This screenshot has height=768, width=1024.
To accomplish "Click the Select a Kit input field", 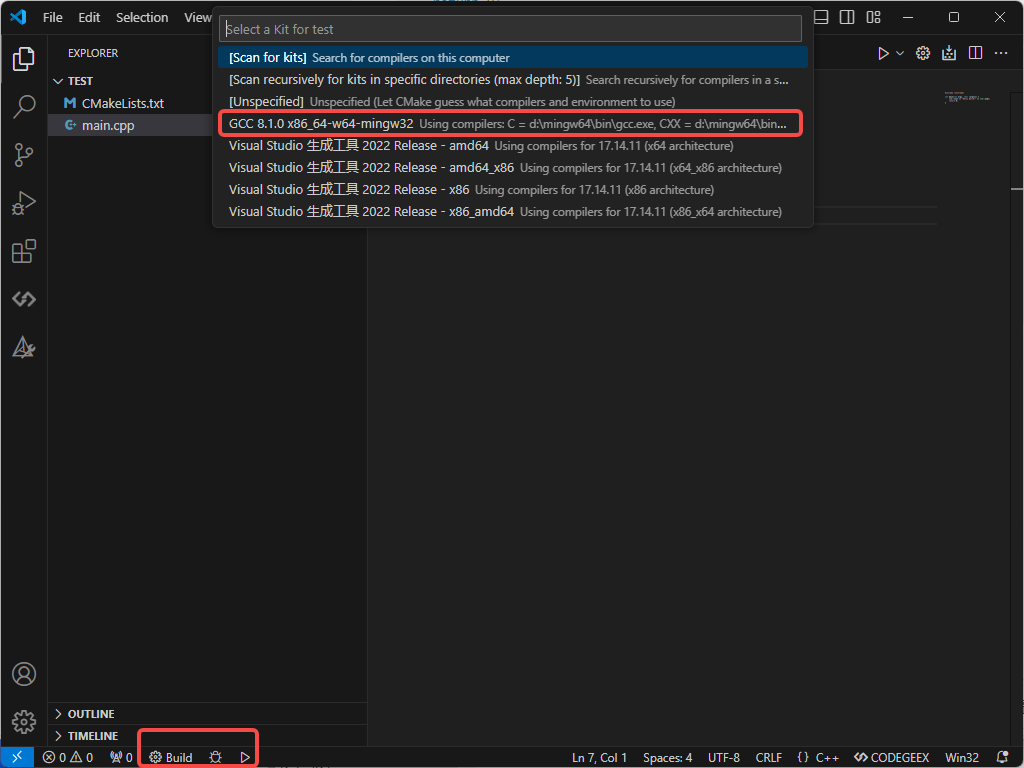I will pos(510,29).
